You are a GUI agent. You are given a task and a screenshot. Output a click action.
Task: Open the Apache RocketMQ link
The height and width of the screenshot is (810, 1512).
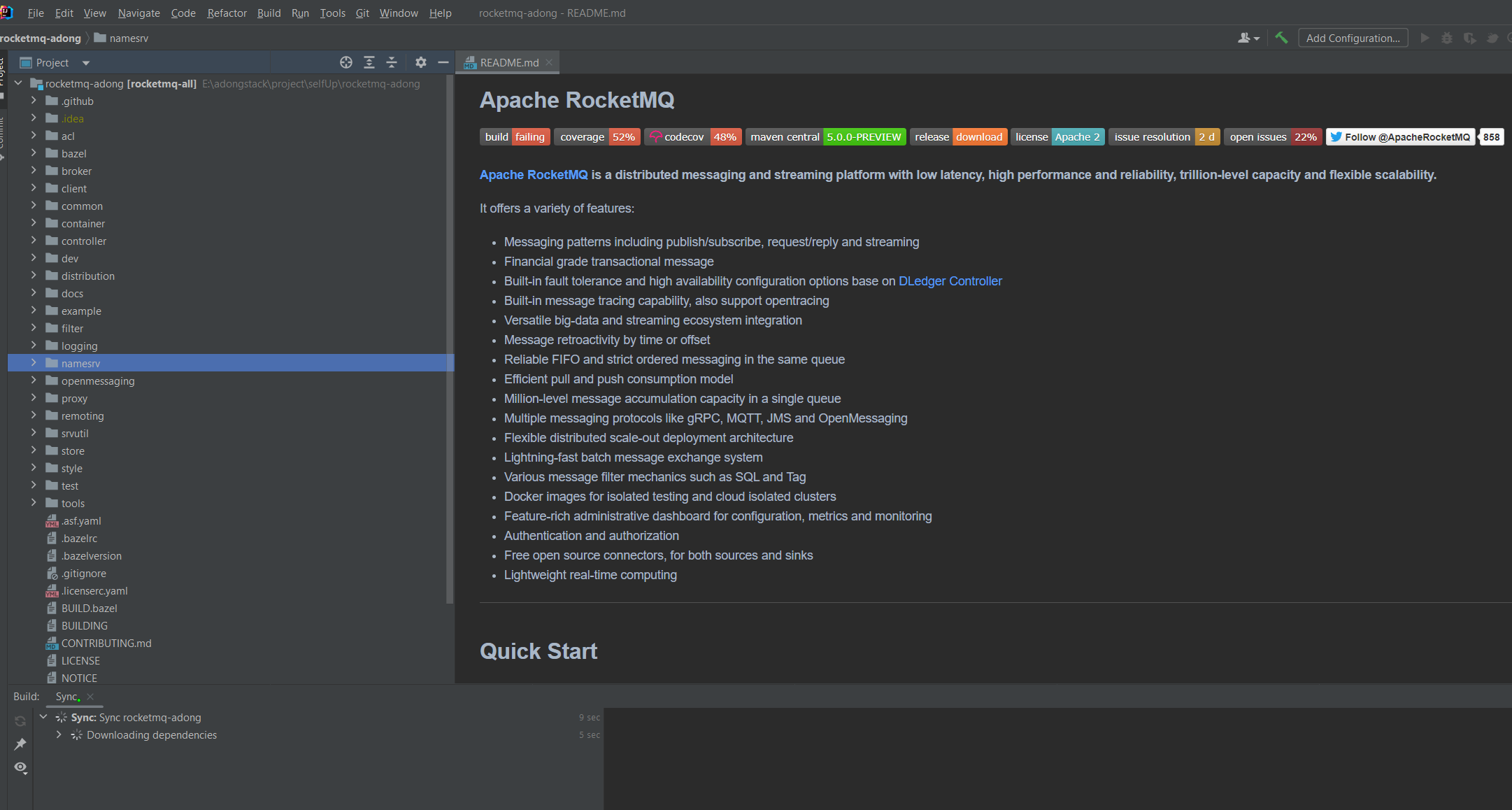[534, 175]
